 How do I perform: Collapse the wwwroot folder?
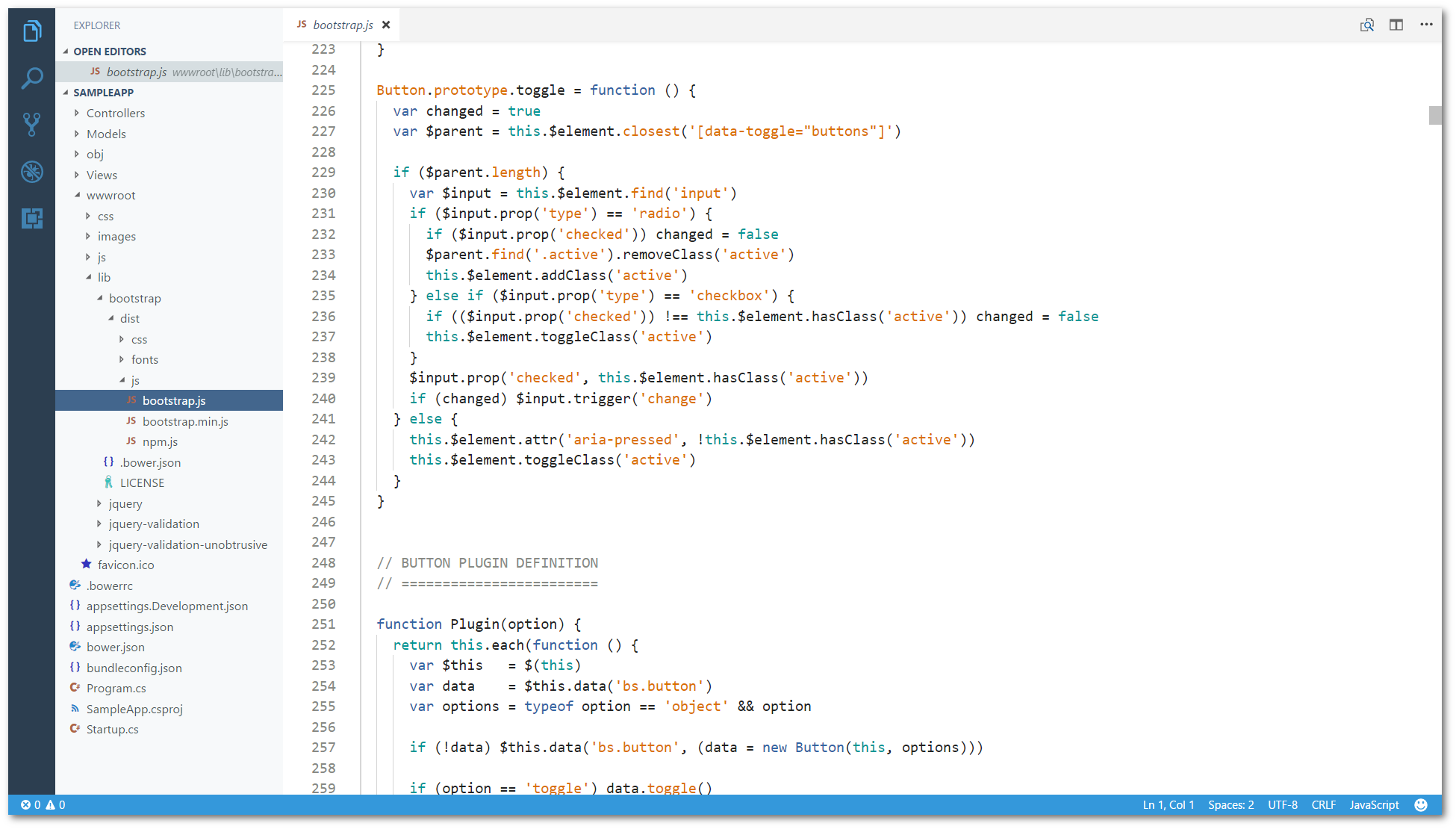(x=110, y=195)
